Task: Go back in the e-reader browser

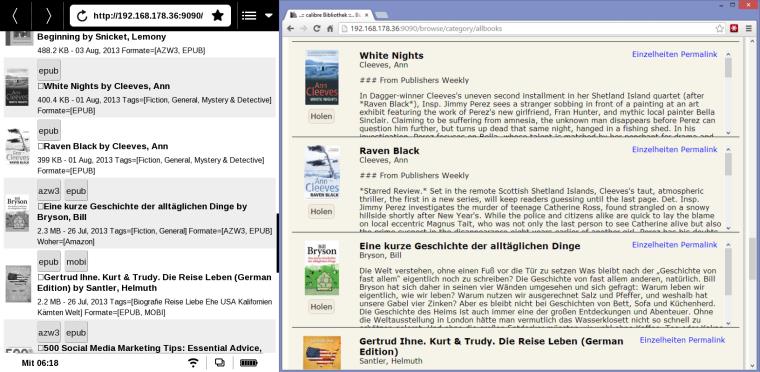Action: tap(15, 16)
